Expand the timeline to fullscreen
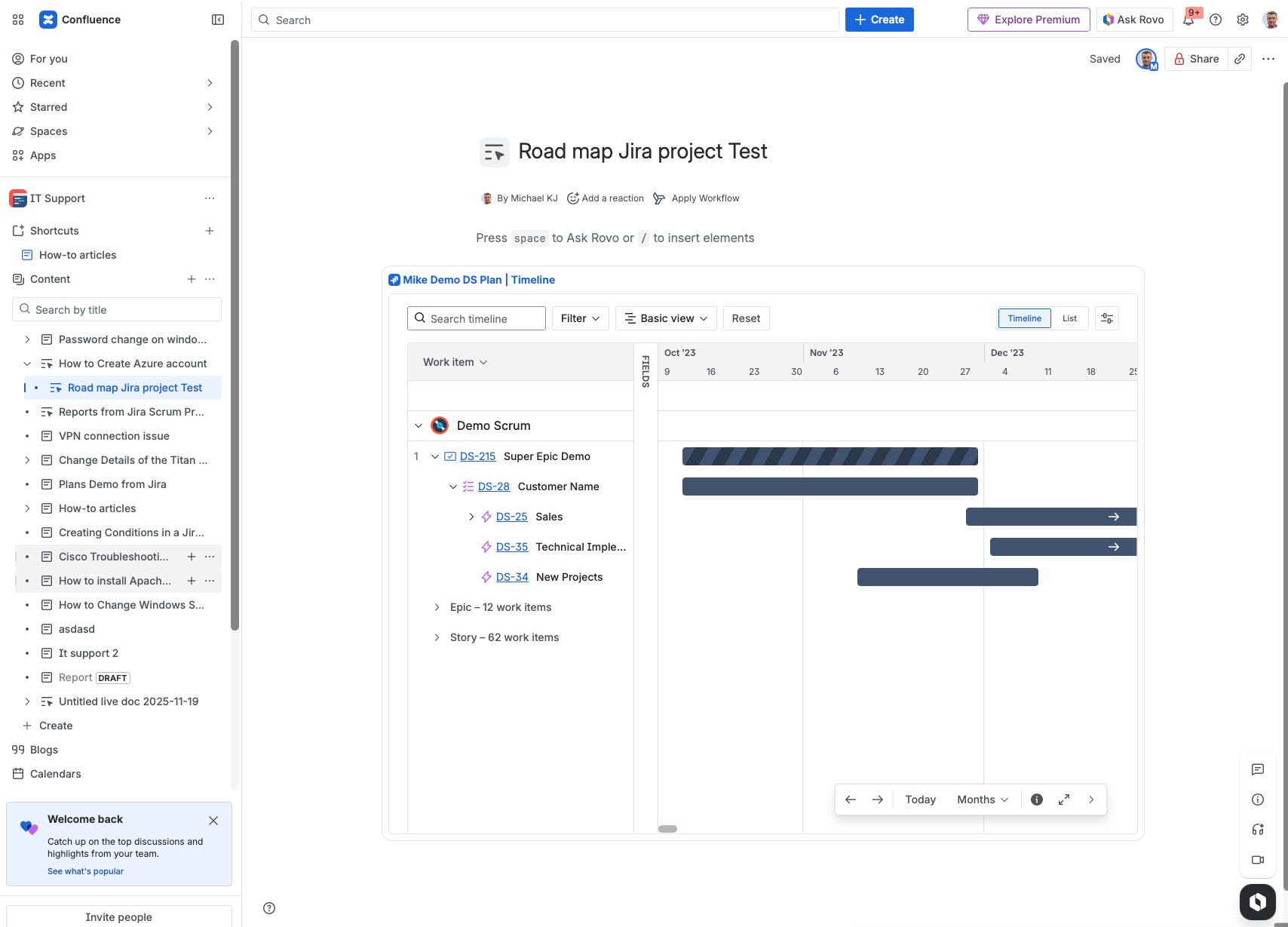Viewport: 1288px width, 927px height. pos(1064,800)
